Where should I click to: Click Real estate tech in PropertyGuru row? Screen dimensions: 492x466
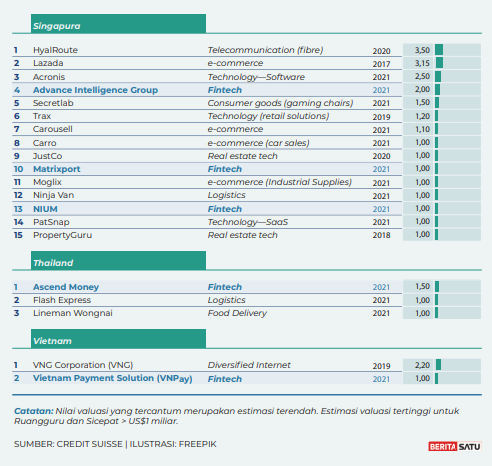pyautogui.click(x=242, y=235)
